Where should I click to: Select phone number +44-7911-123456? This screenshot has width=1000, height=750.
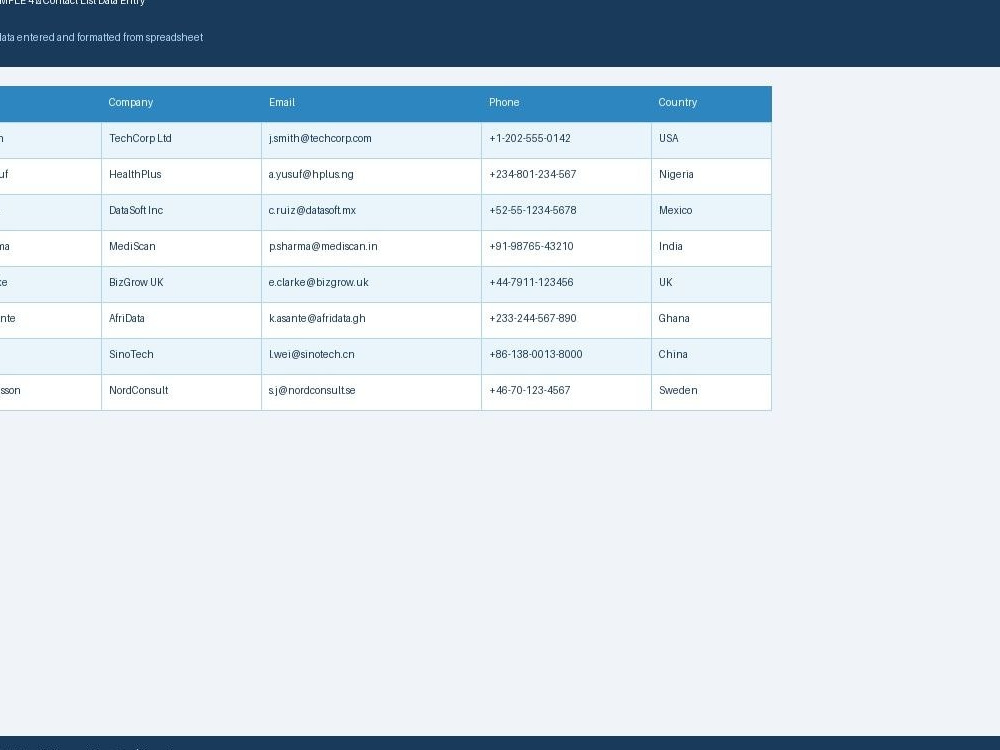531,283
